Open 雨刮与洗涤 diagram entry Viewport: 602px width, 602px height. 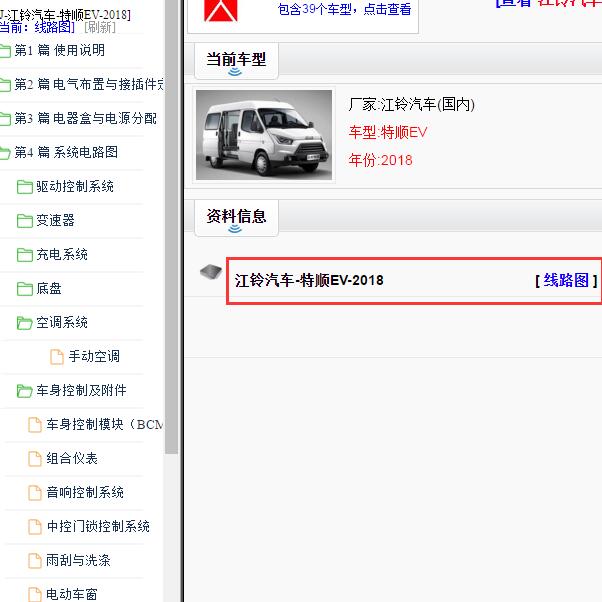tap(78, 560)
